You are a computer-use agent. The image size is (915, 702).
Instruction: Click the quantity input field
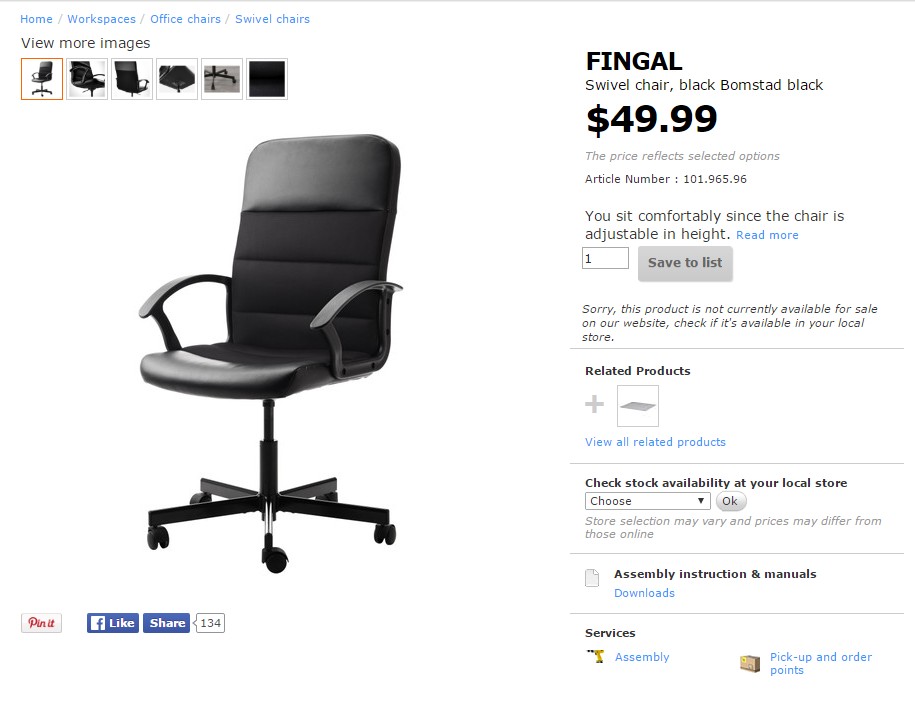(605, 258)
